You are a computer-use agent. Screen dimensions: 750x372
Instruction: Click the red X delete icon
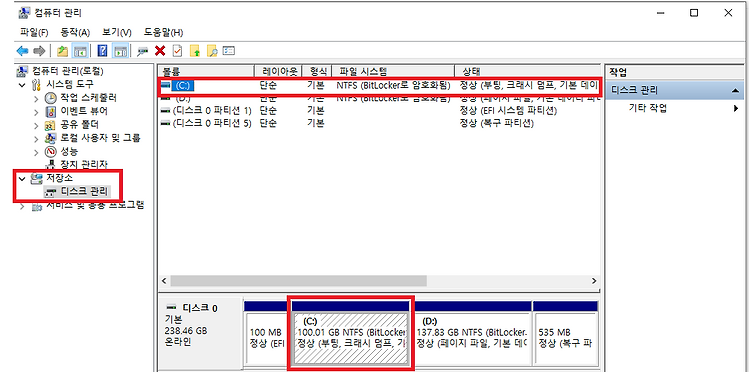point(160,51)
